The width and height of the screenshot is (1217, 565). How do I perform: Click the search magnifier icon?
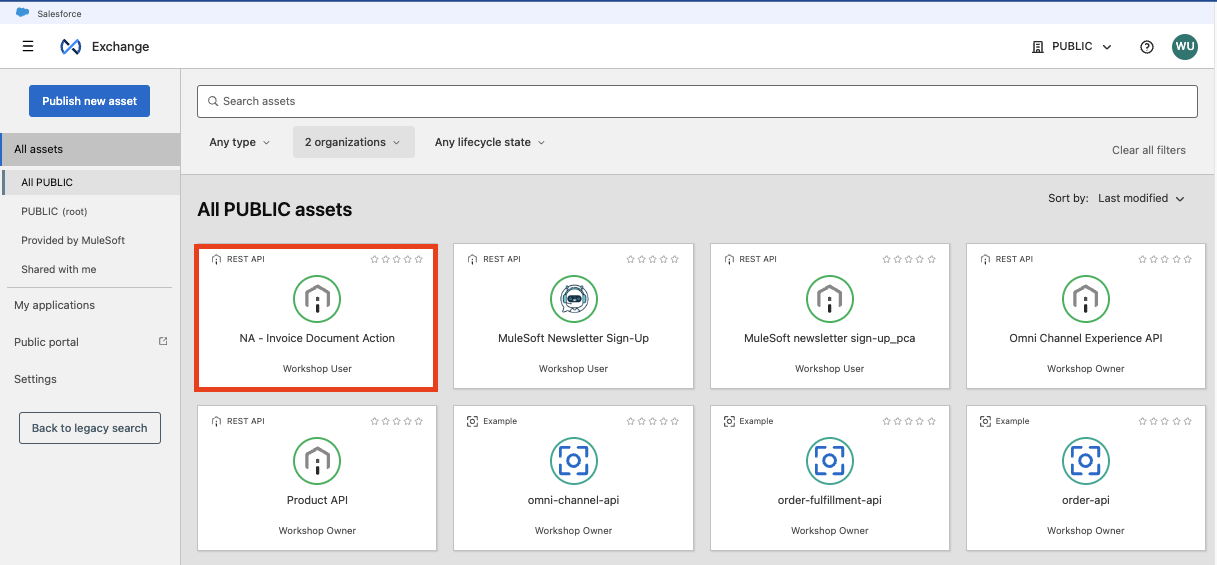pos(212,101)
